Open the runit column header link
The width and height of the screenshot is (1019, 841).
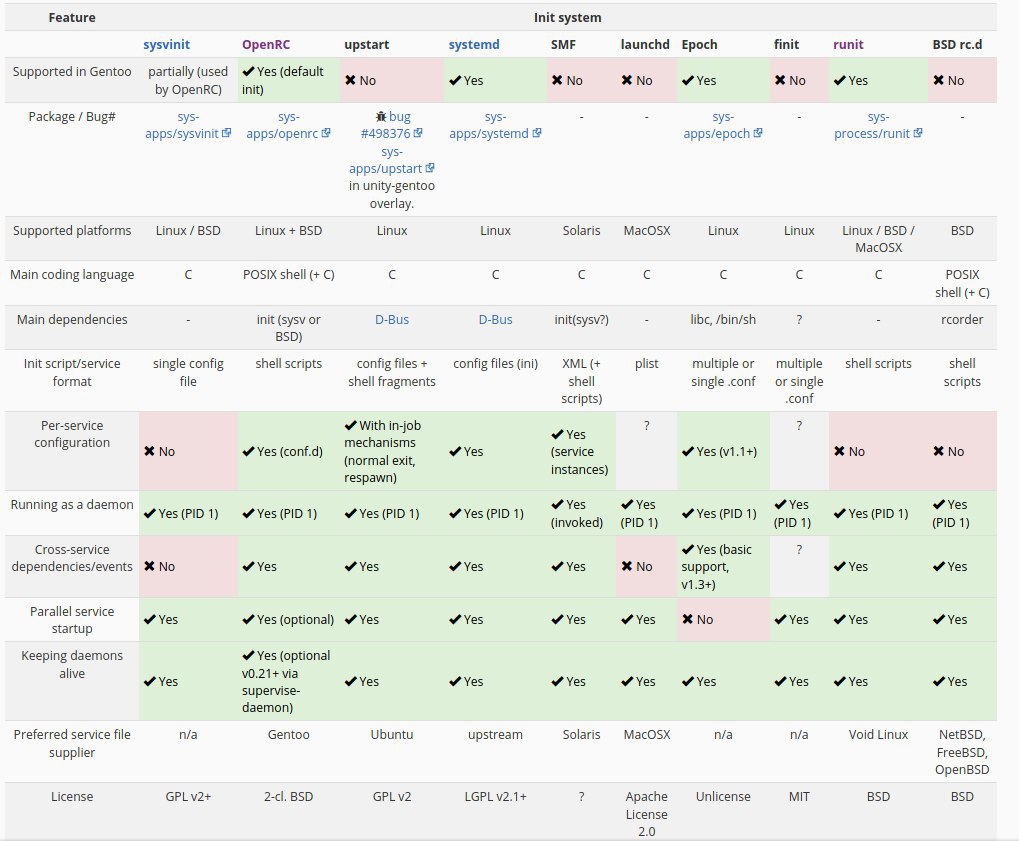(848, 44)
